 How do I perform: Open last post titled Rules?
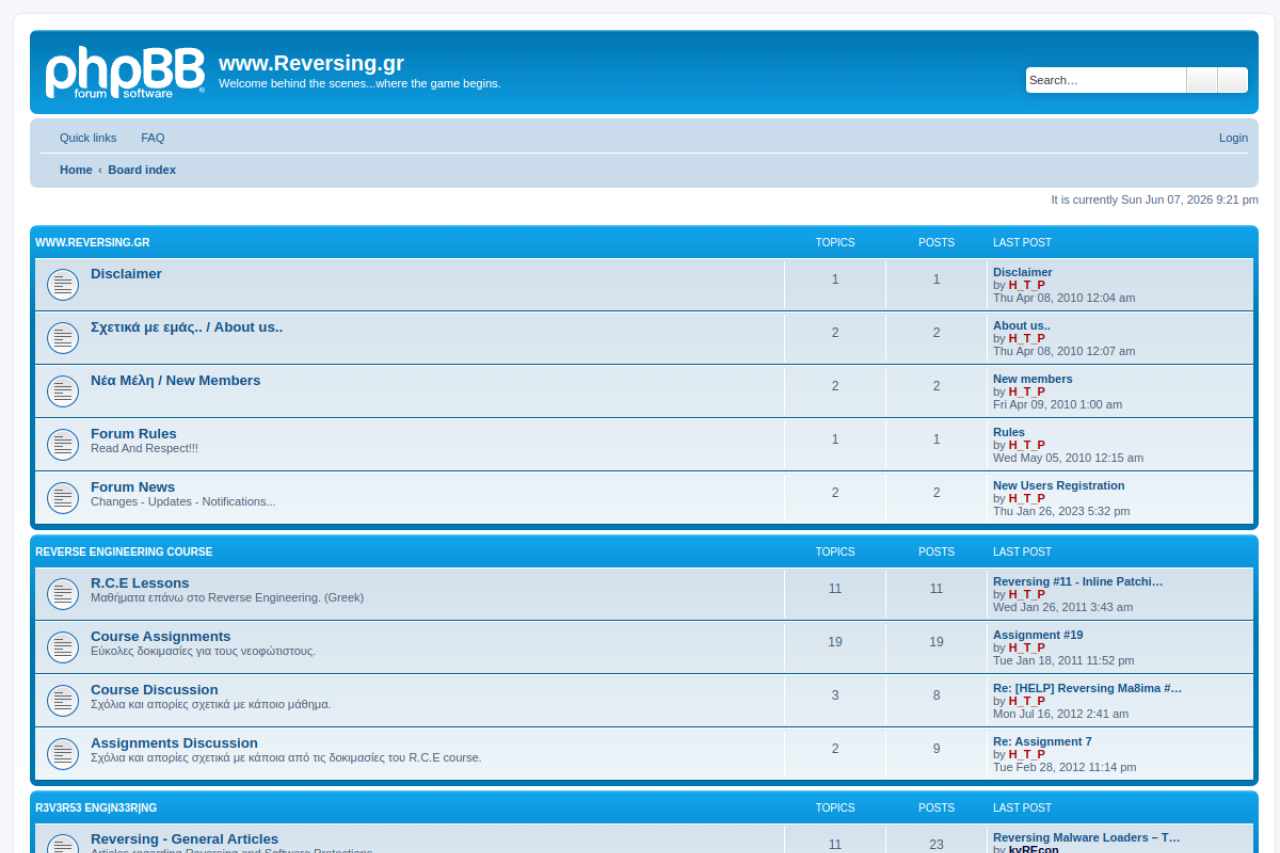tap(1009, 432)
